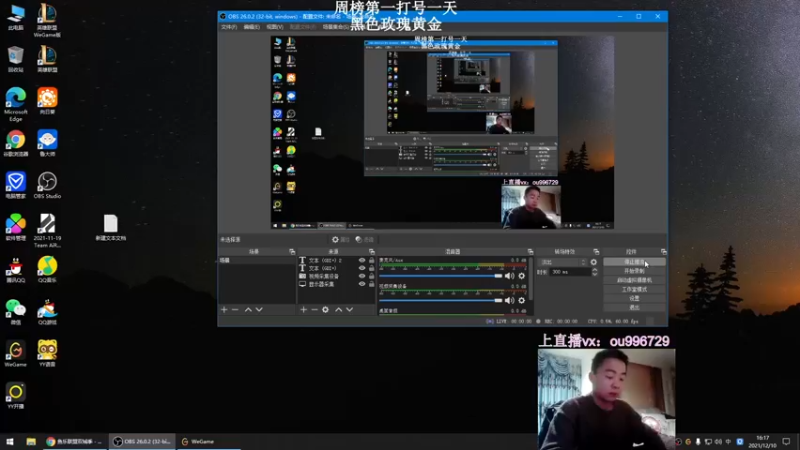Open the 视图(V) menu

[x=274, y=27]
